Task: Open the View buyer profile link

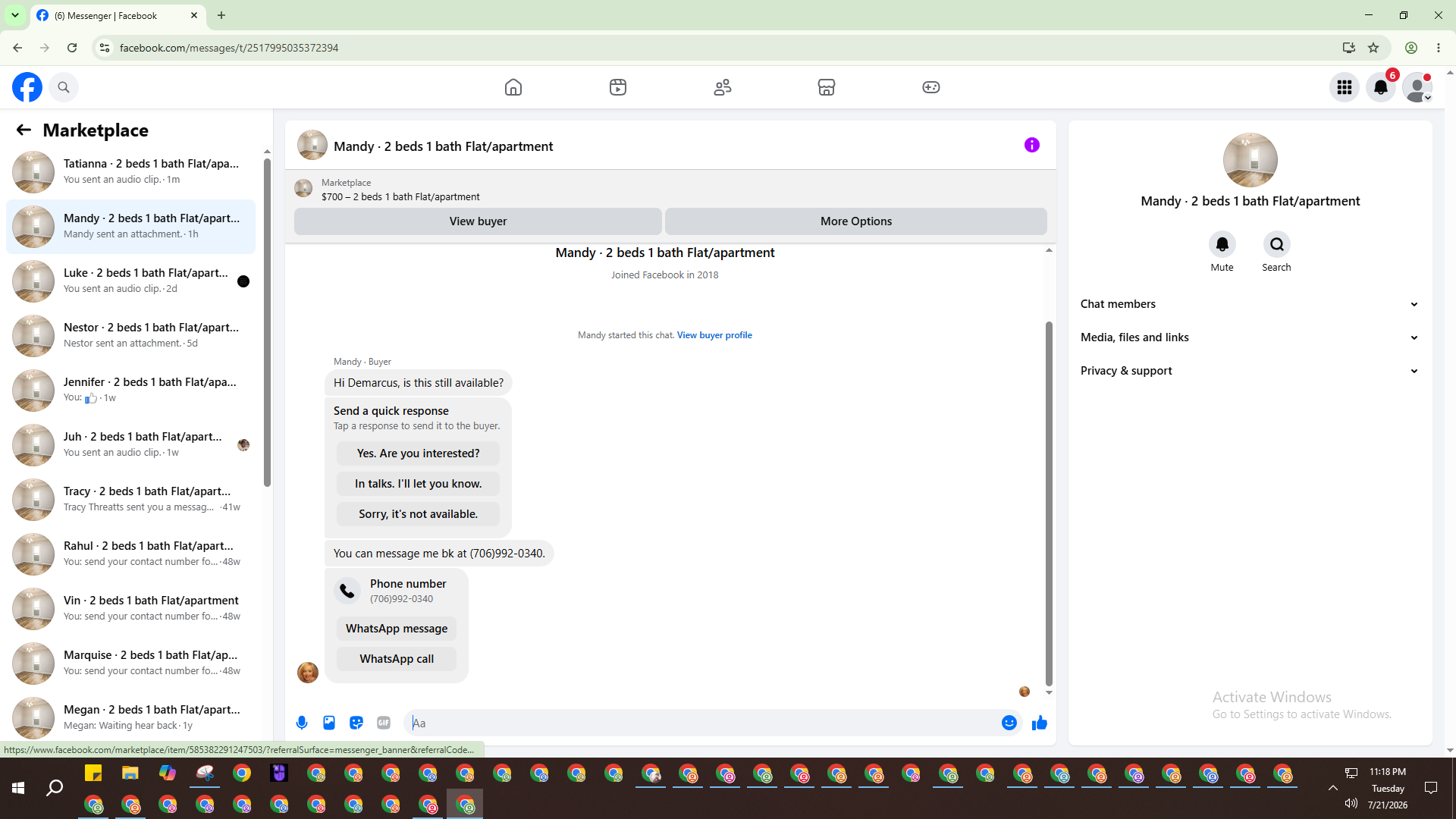Action: 714,335
